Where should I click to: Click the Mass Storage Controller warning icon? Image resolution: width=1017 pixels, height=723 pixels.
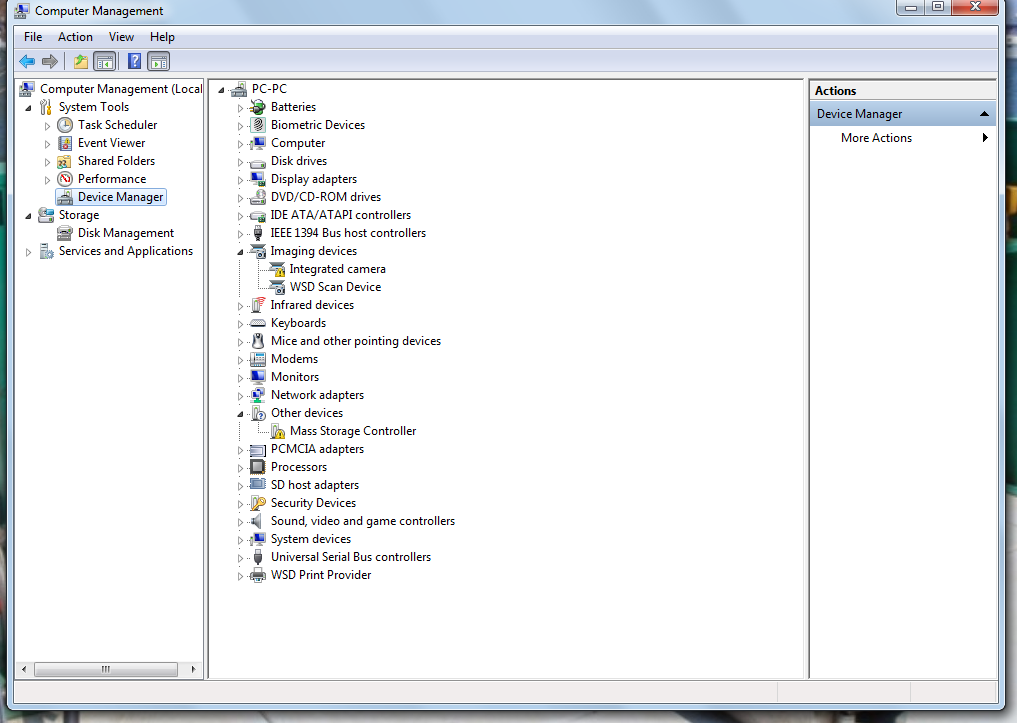click(x=278, y=431)
